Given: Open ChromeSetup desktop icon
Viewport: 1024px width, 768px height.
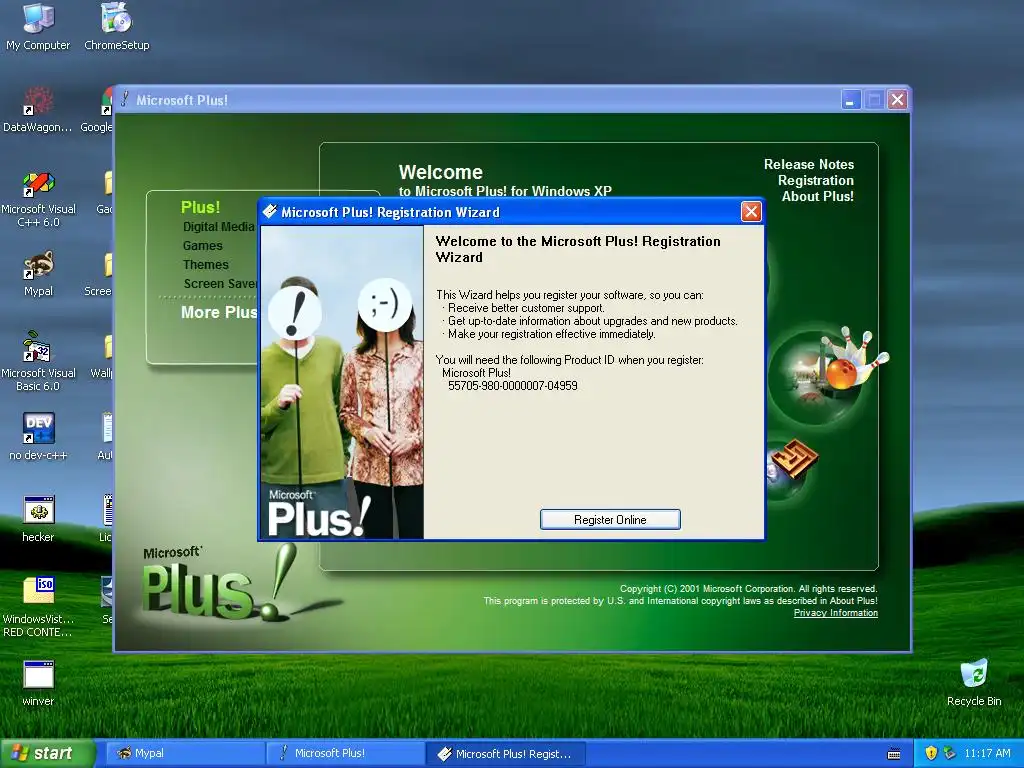Looking at the screenshot, I should tap(116, 27).
